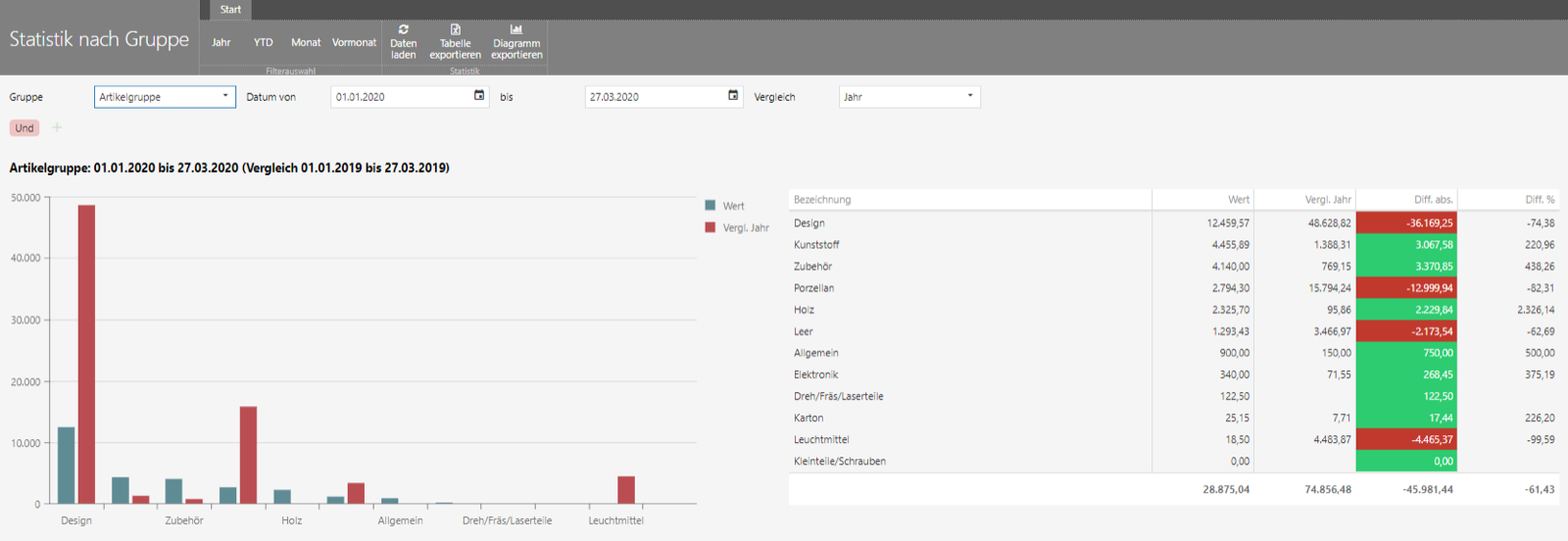Add a filter with the plus icon

57,127
